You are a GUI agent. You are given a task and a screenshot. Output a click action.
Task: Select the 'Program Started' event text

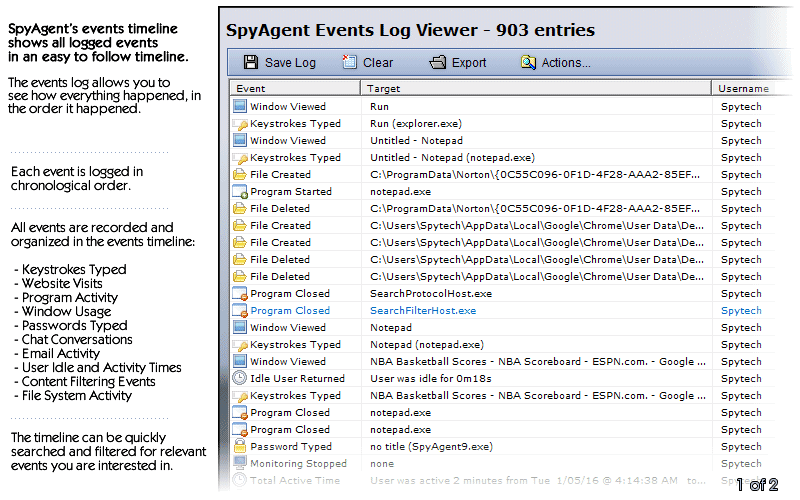[291, 191]
